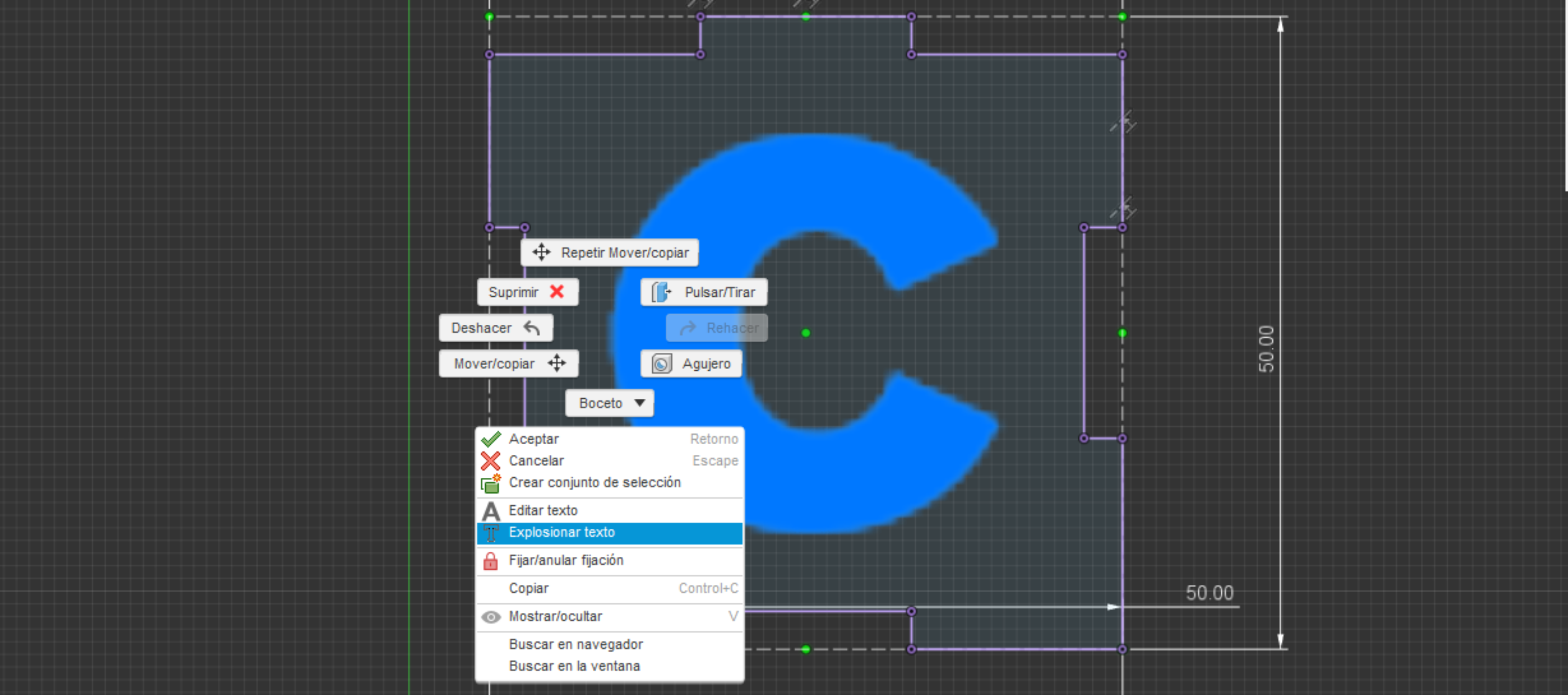Click the Pulsar/Tirar extrude icon
This screenshot has height=695, width=1568.
click(x=661, y=292)
